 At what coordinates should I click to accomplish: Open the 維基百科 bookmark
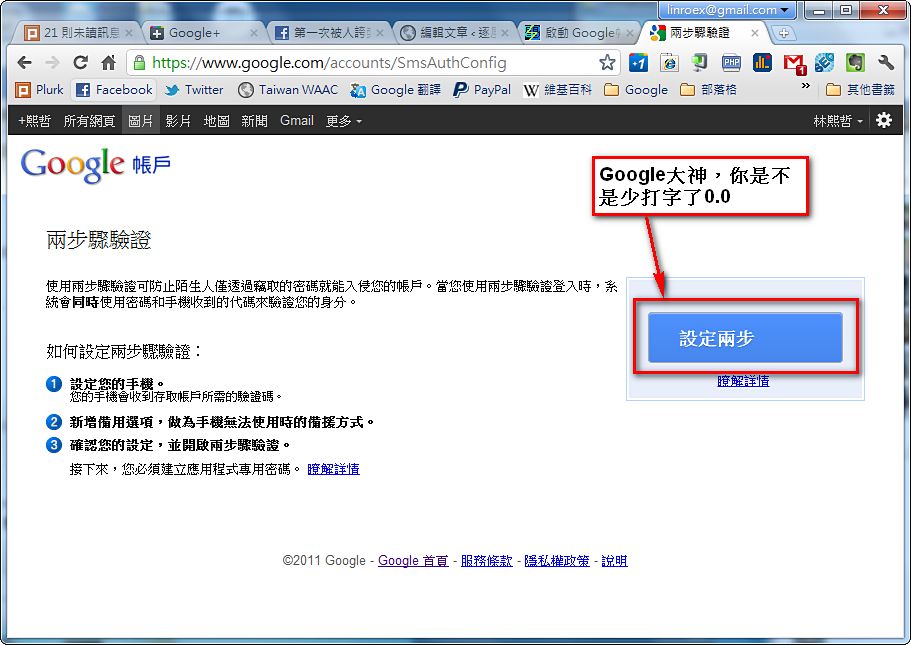coord(557,90)
